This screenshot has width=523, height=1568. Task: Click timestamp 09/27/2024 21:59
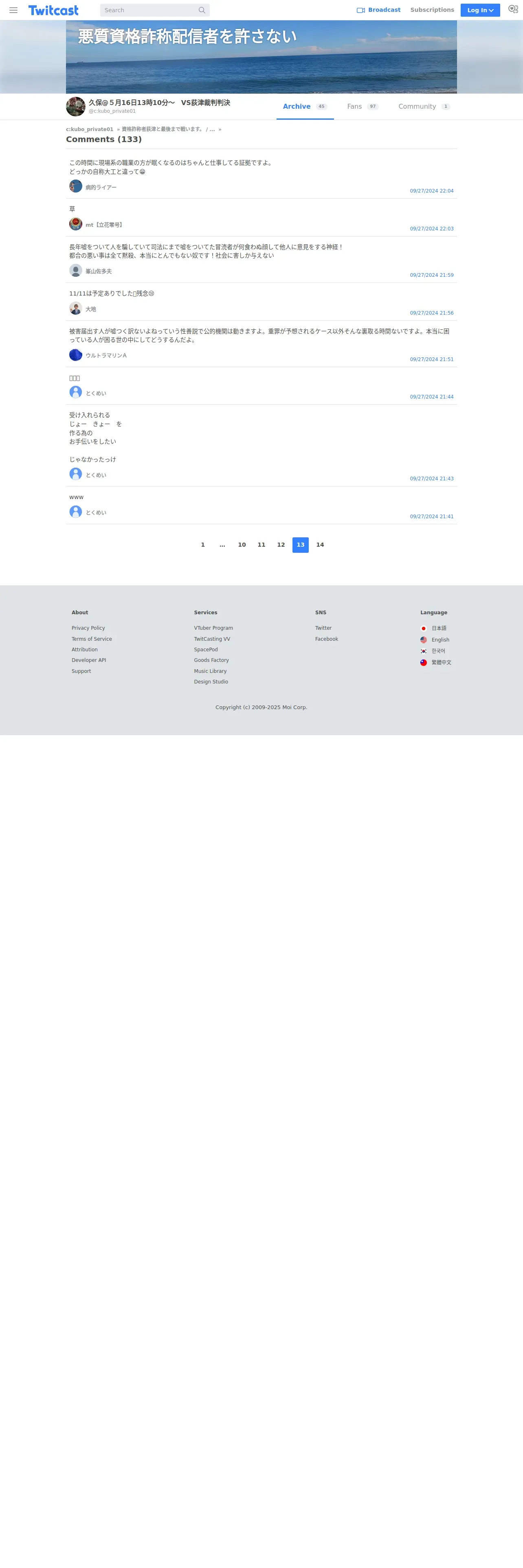[432, 275]
